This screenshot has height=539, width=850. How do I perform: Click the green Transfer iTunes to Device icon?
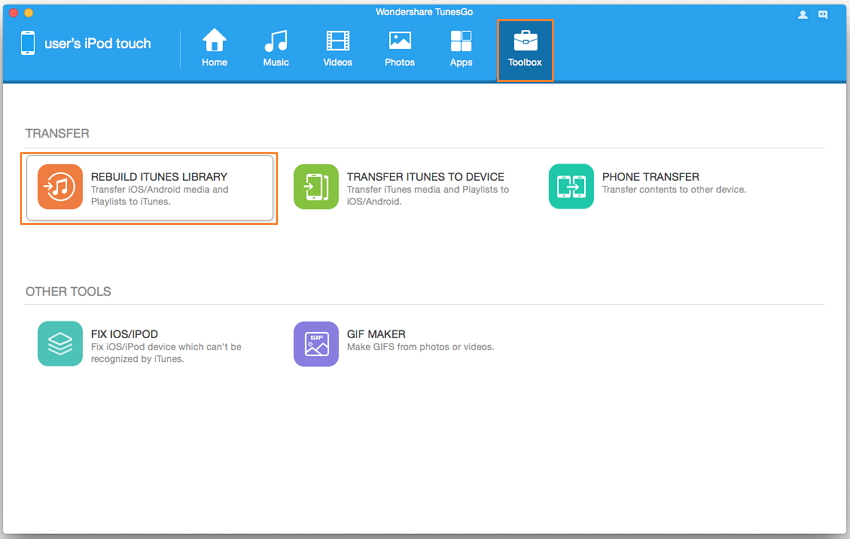pos(316,187)
